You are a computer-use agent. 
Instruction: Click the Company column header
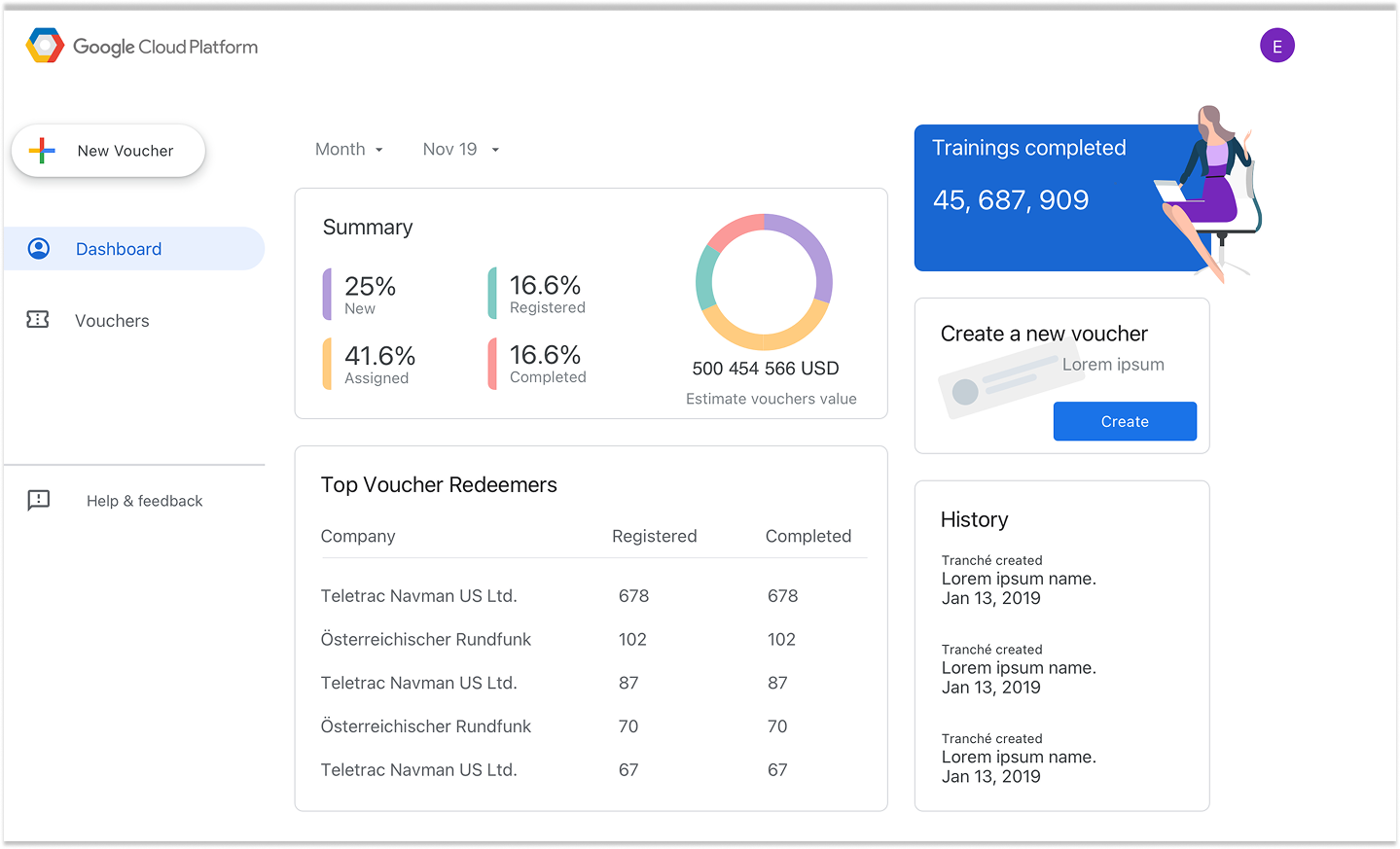[358, 536]
